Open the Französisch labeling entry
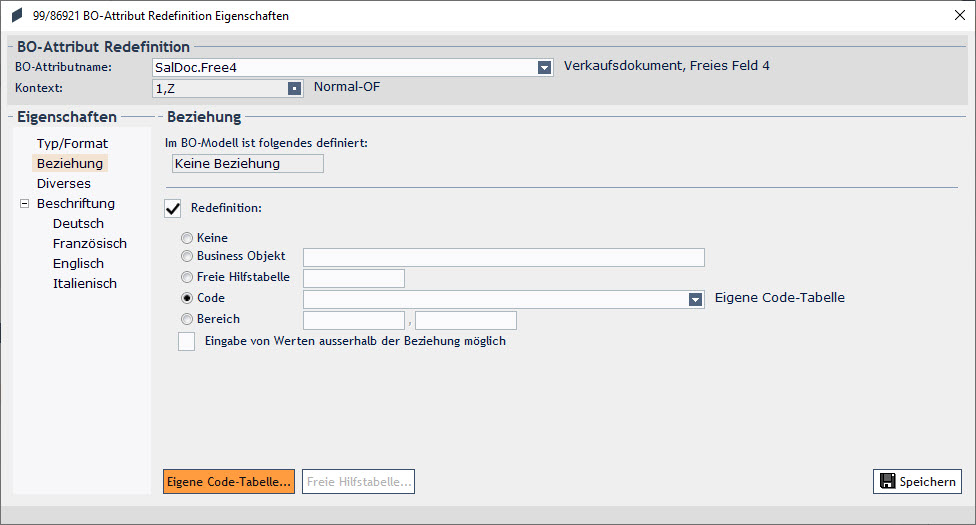The height and width of the screenshot is (525, 976). click(x=90, y=243)
